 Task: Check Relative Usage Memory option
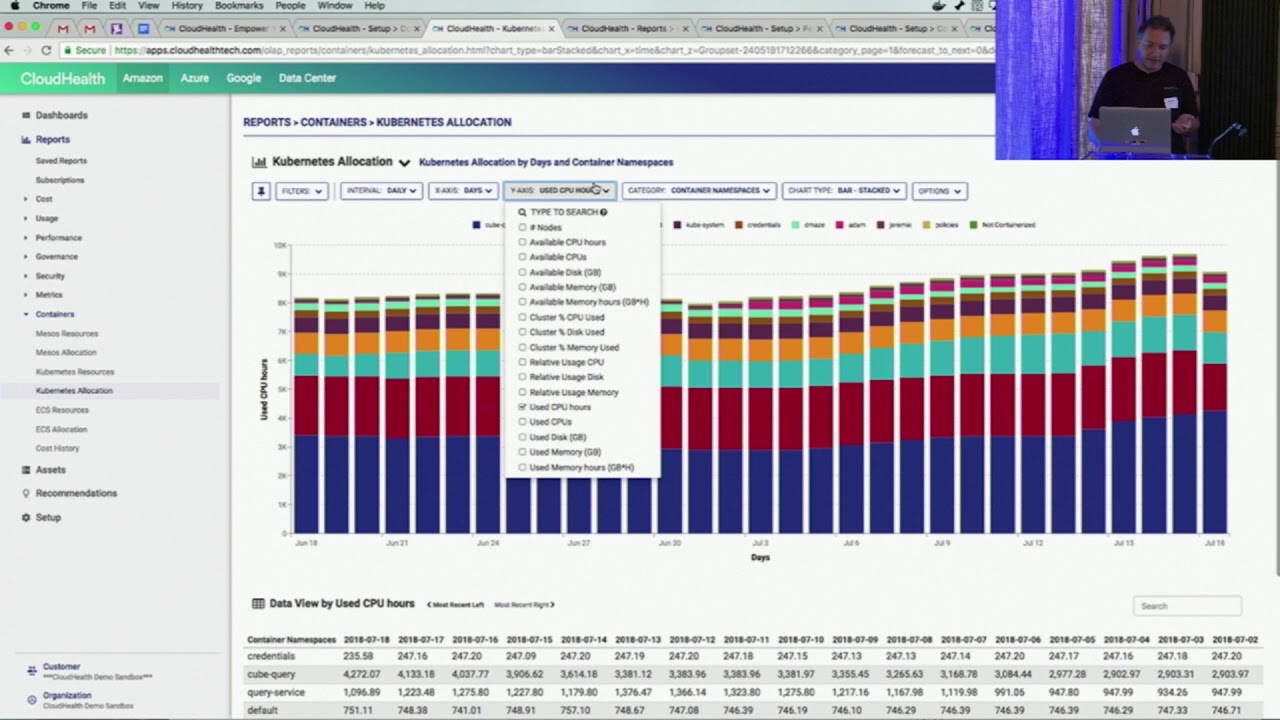click(522, 392)
